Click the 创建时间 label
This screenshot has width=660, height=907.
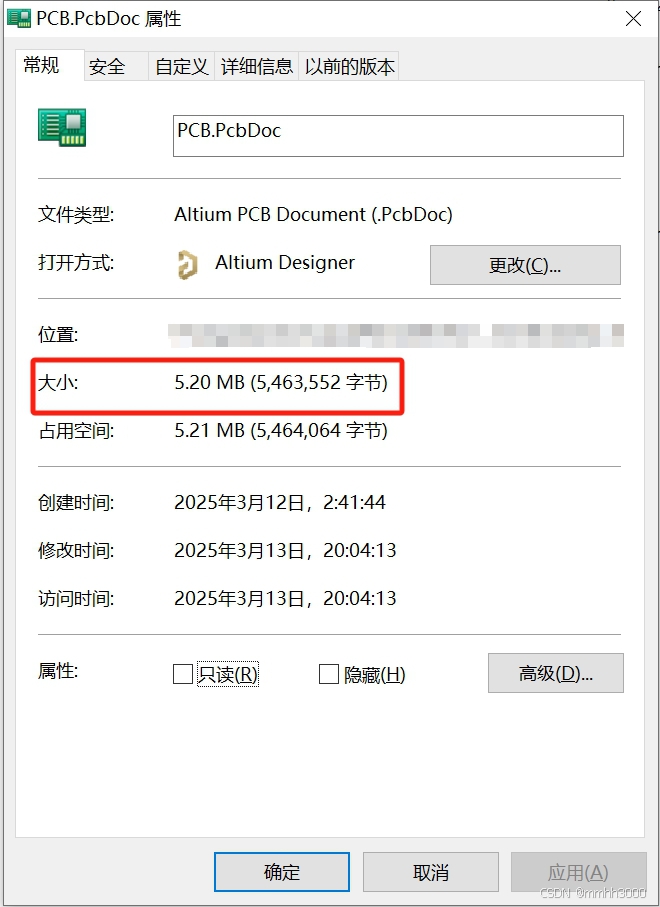pyautogui.click(x=76, y=502)
